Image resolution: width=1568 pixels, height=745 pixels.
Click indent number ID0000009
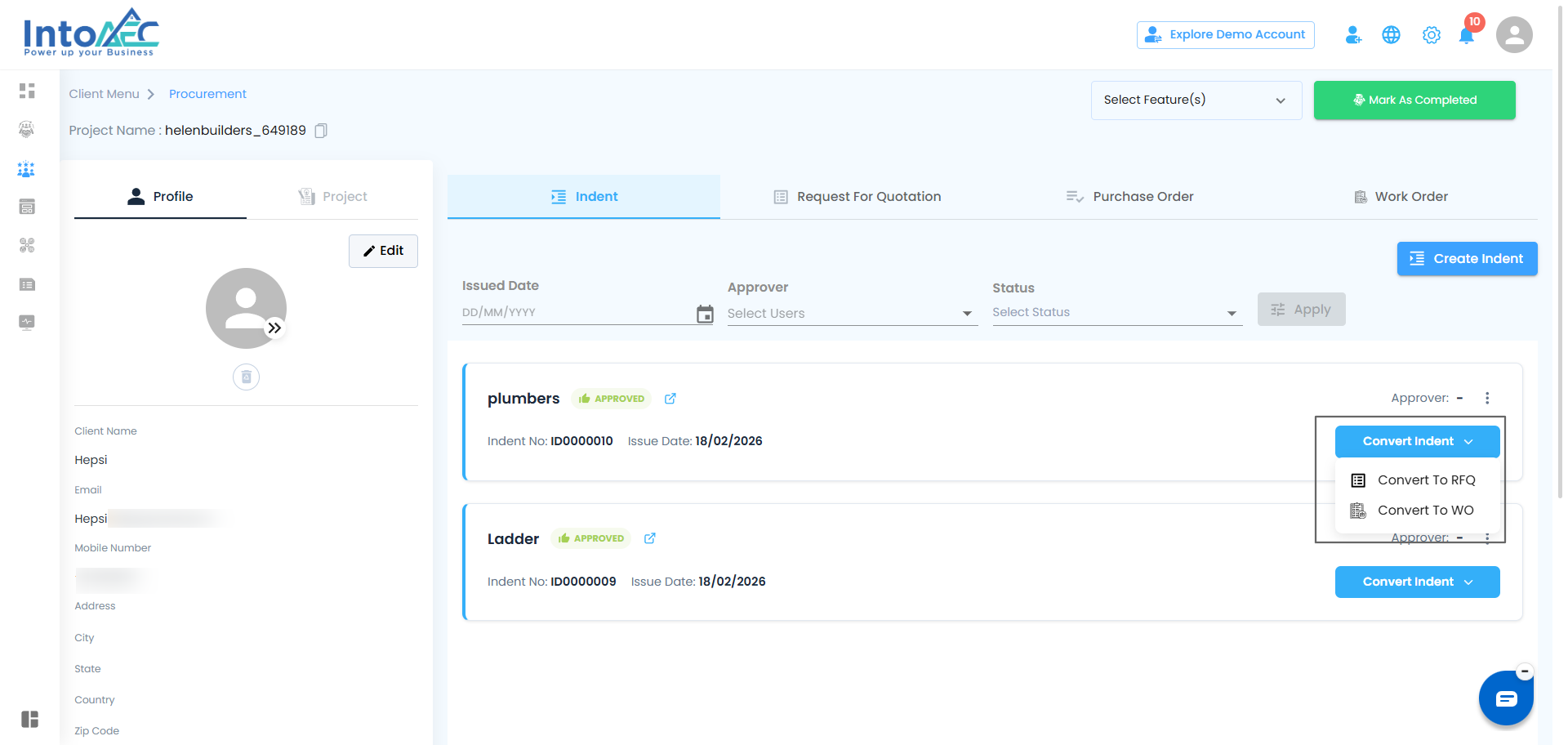coord(583,582)
